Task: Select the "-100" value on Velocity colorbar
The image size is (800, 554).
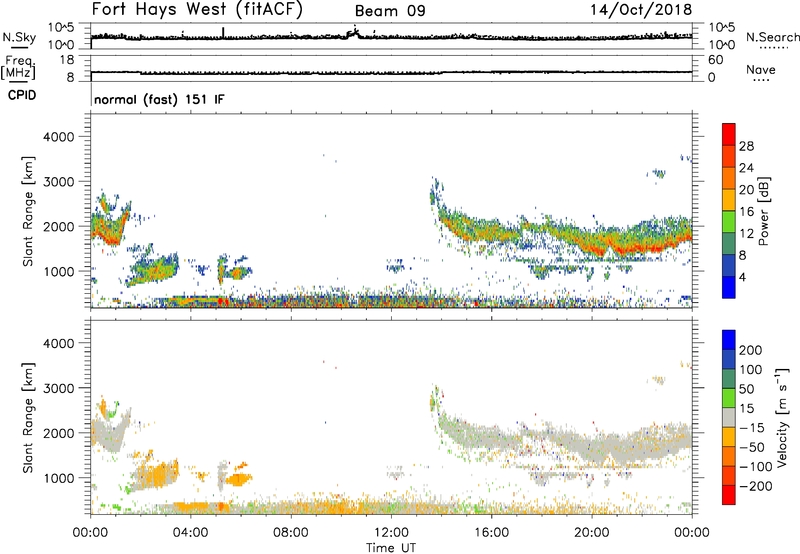Action: click(755, 467)
